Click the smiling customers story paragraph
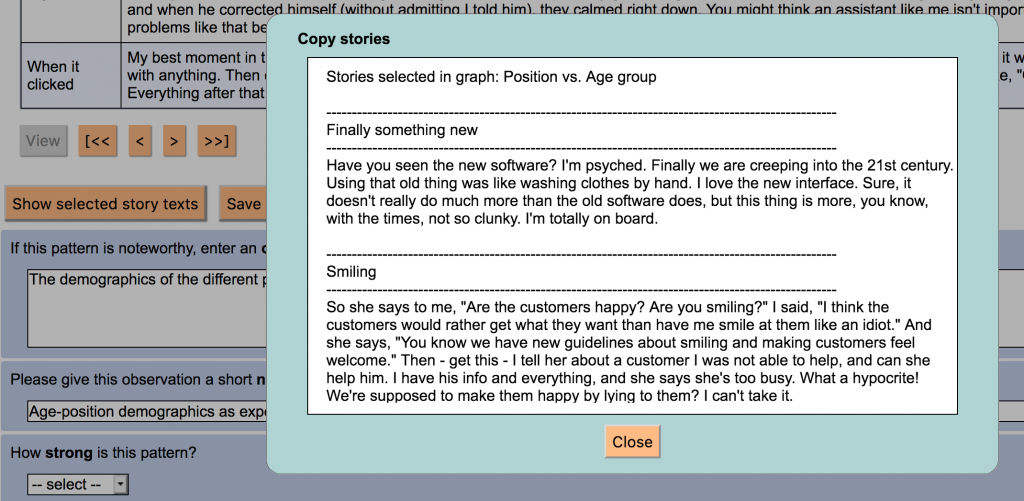 click(630, 351)
